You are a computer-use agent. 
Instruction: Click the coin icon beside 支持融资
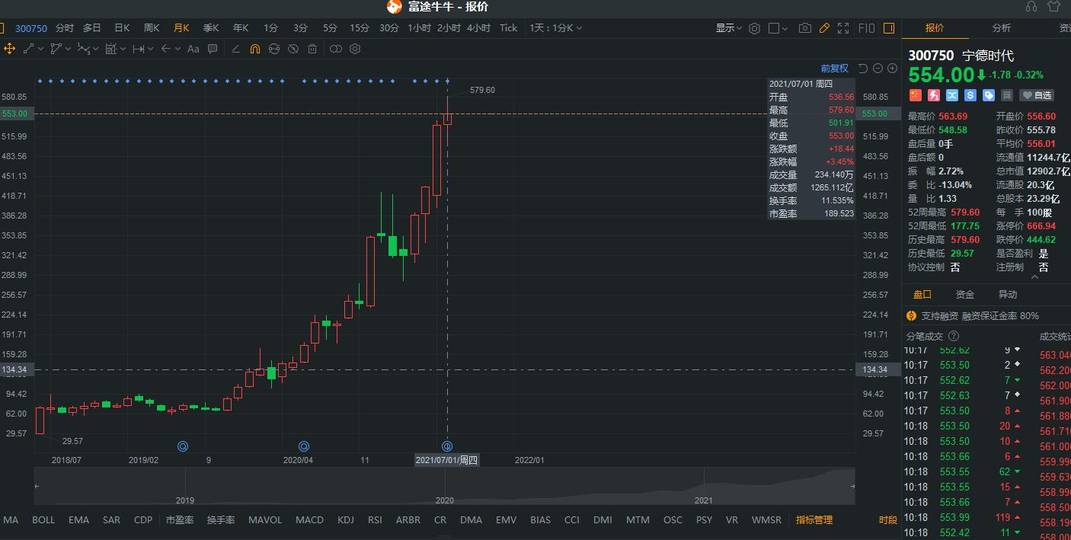[x=910, y=315]
